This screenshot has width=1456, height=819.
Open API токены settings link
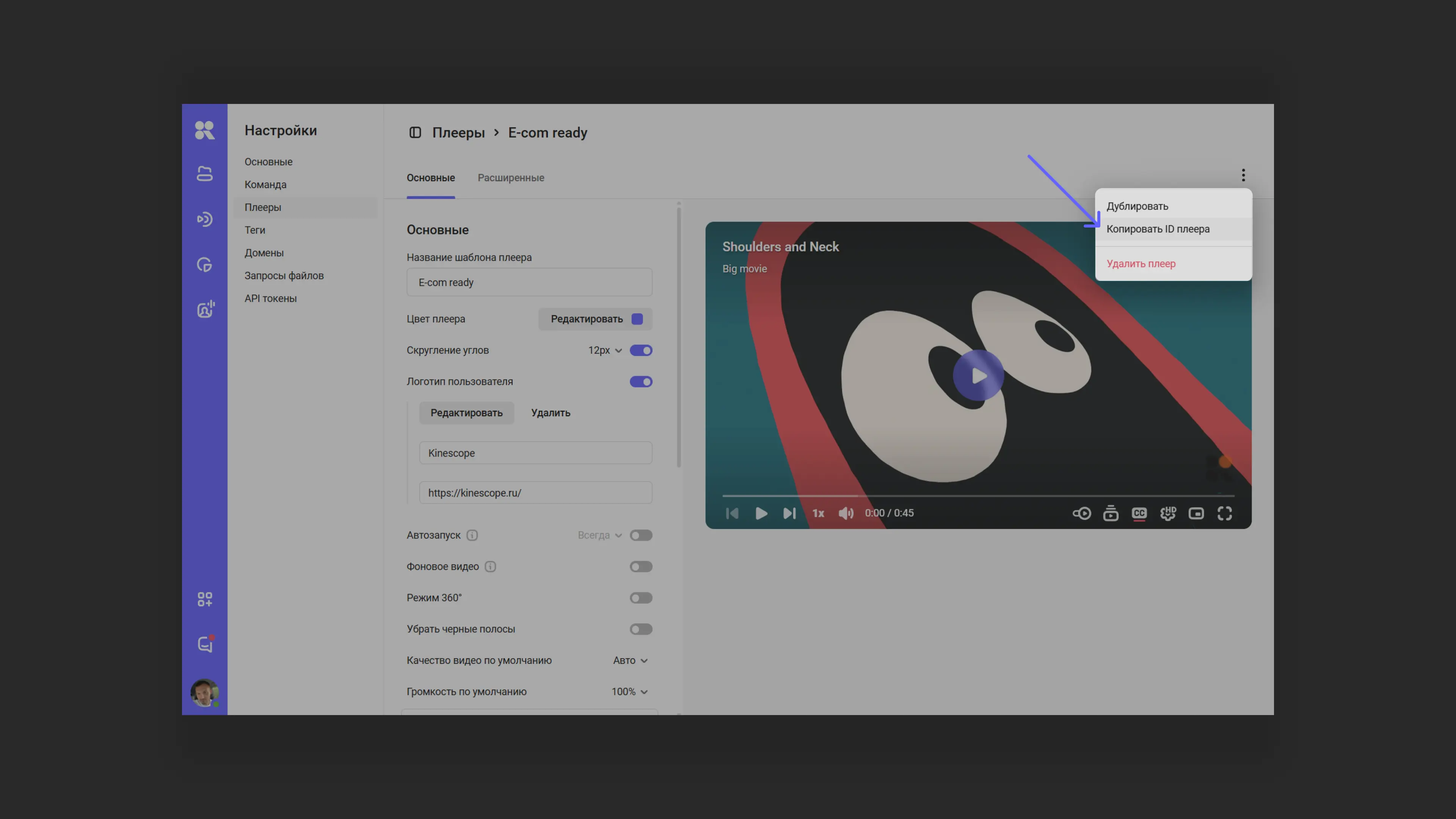[x=270, y=298]
